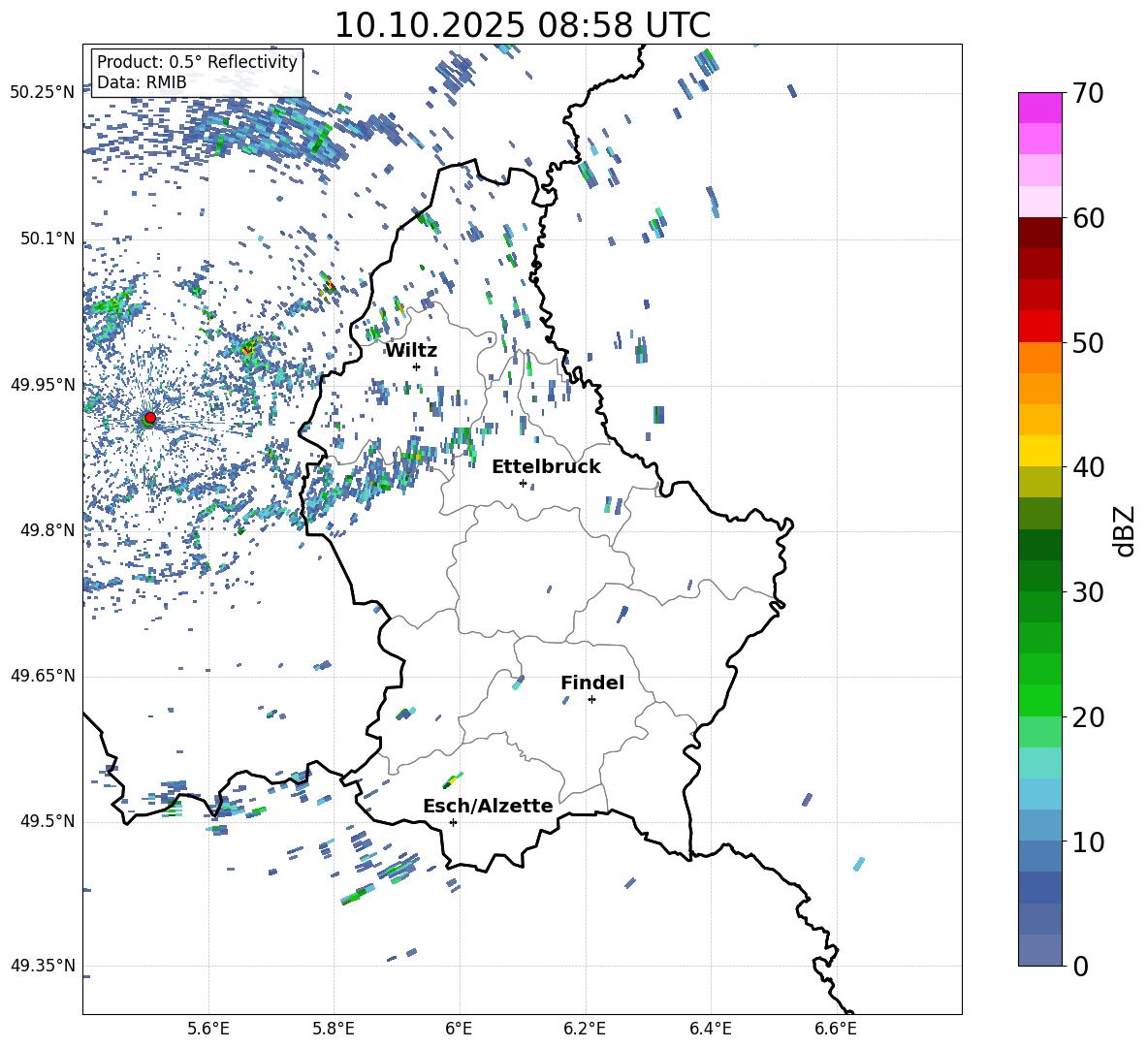Image resolution: width=1148 pixels, height=1048 pixels.
Task: Click the orange swatch just below 50 dBZ
Action: click(x=1039, y=357)
